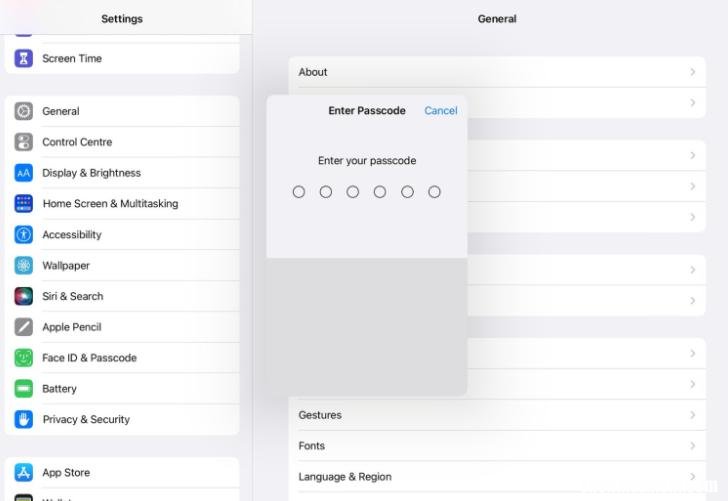
Task: Expand the Fonts row chevron
Action: tap(692, 446)
